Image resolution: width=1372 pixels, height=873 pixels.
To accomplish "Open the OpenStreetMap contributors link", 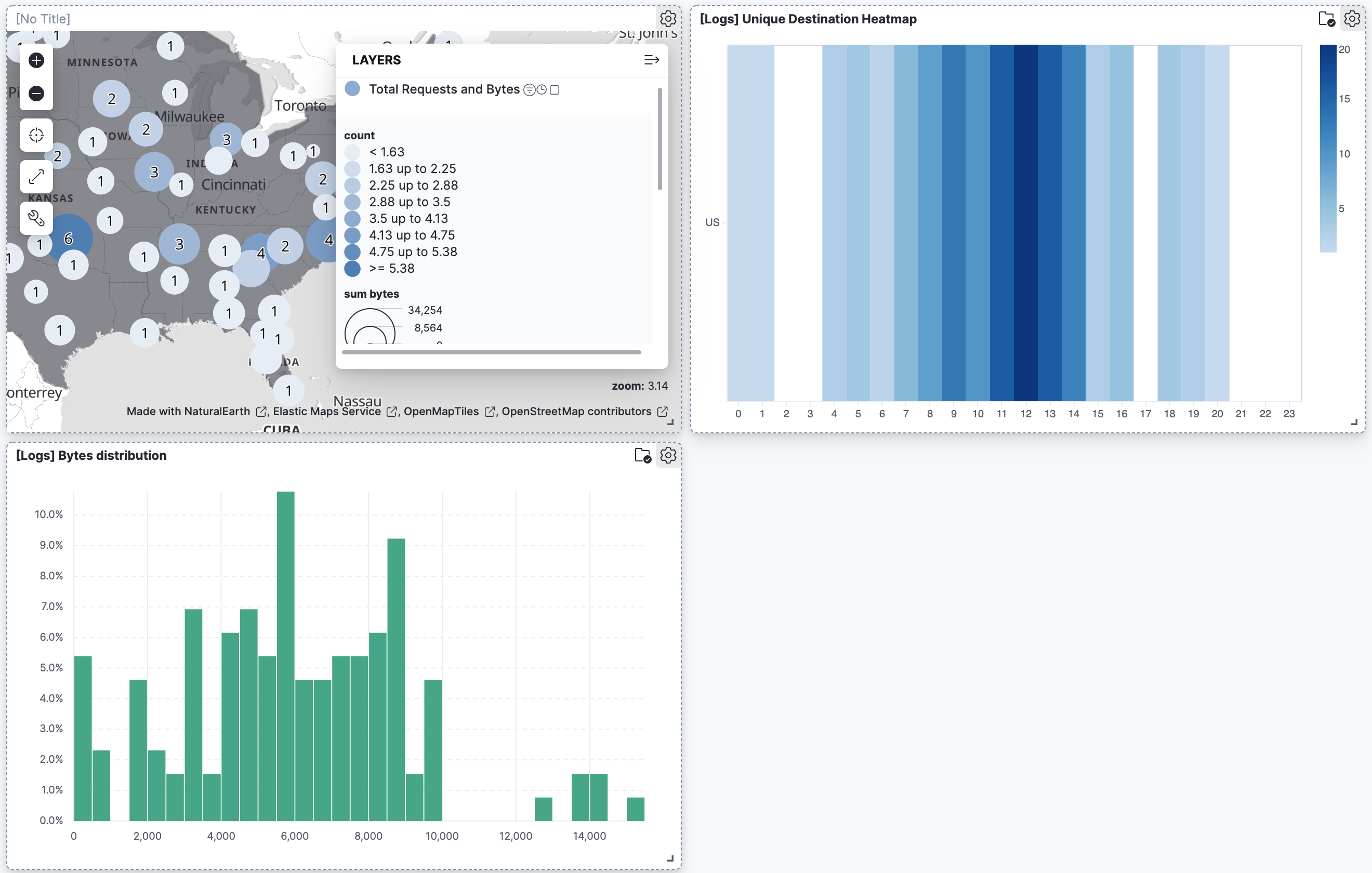I will 578,411.
